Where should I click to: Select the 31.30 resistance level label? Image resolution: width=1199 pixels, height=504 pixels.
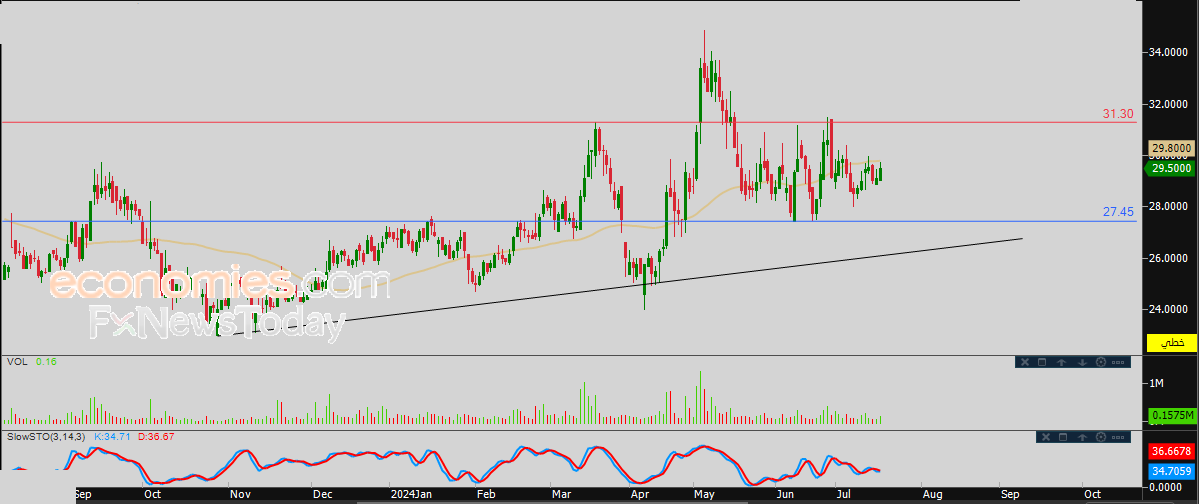click(1118, 113)
